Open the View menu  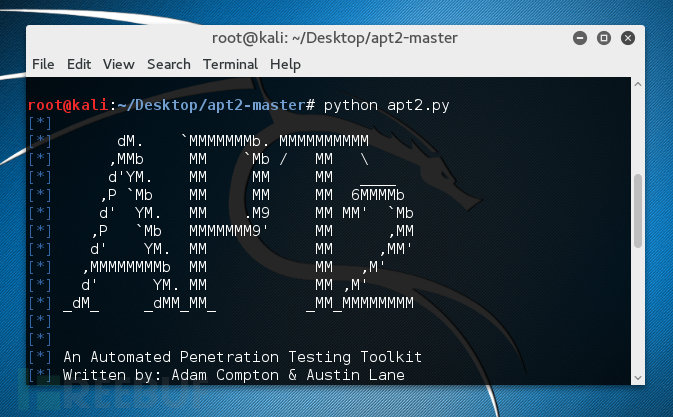[118, 64]
